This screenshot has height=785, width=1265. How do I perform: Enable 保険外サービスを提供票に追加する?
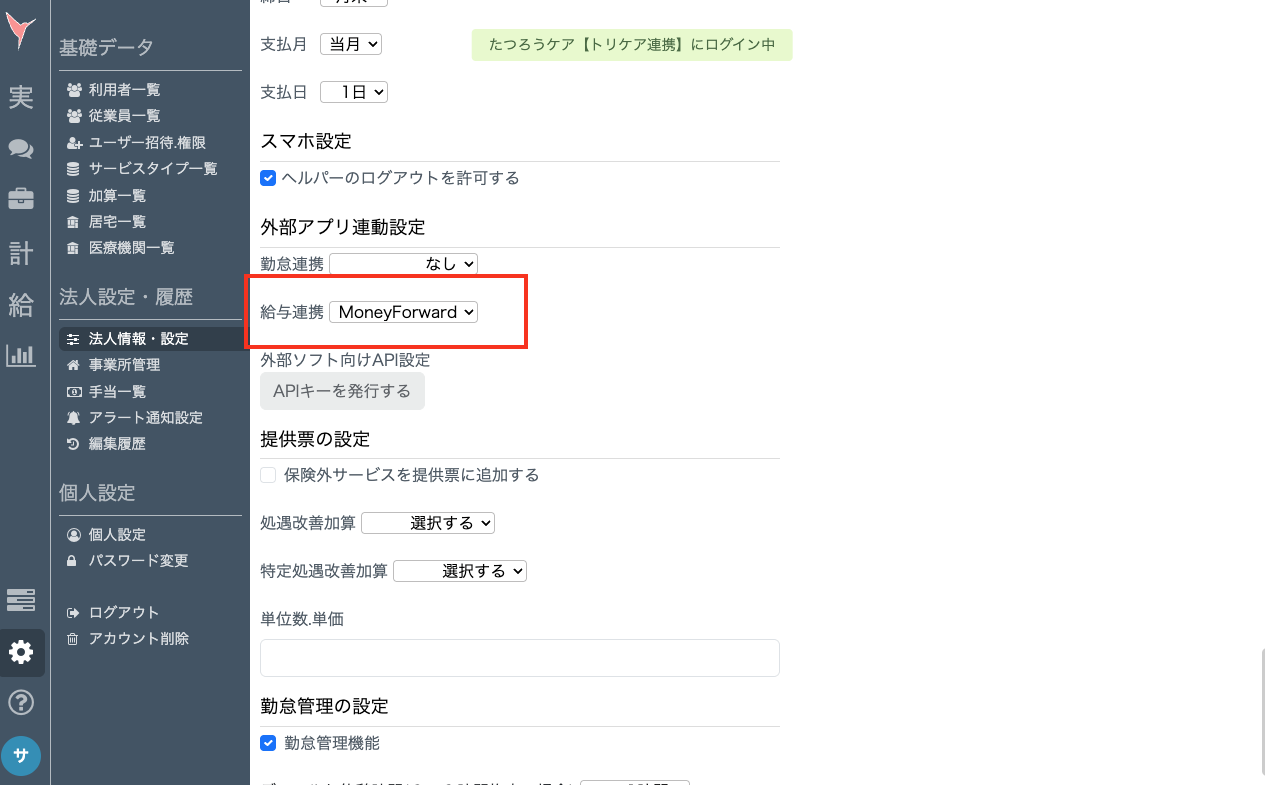click(268, 474)
